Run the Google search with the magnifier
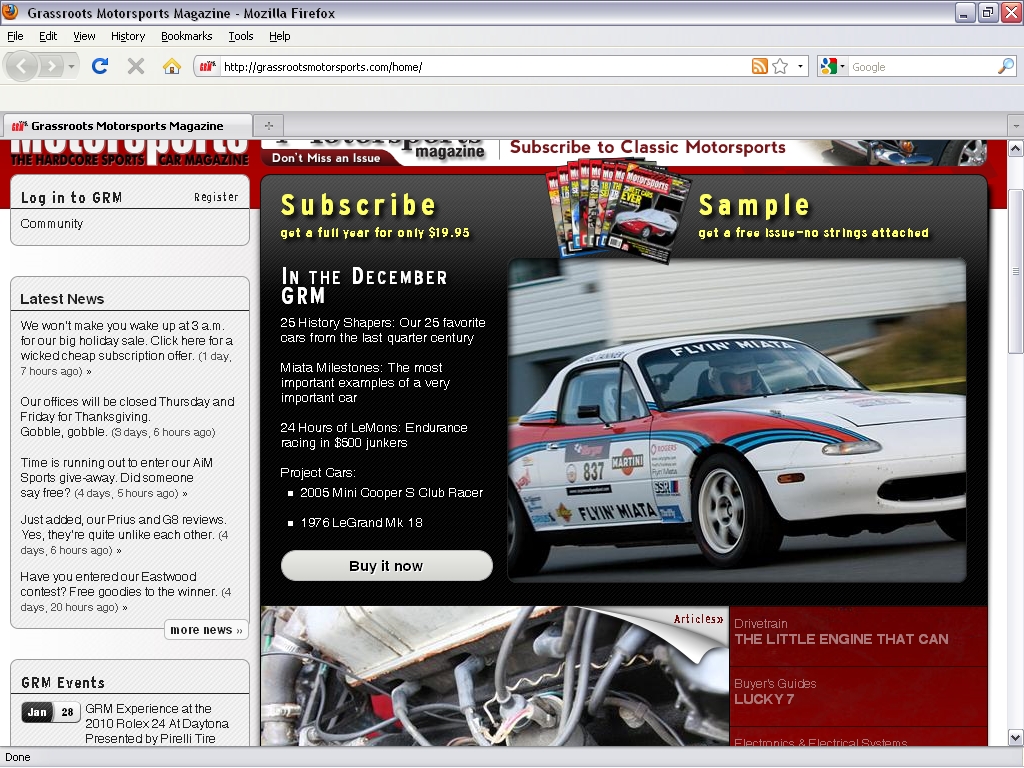This screenshot has width=1024, height=768. pos(1006,66)
